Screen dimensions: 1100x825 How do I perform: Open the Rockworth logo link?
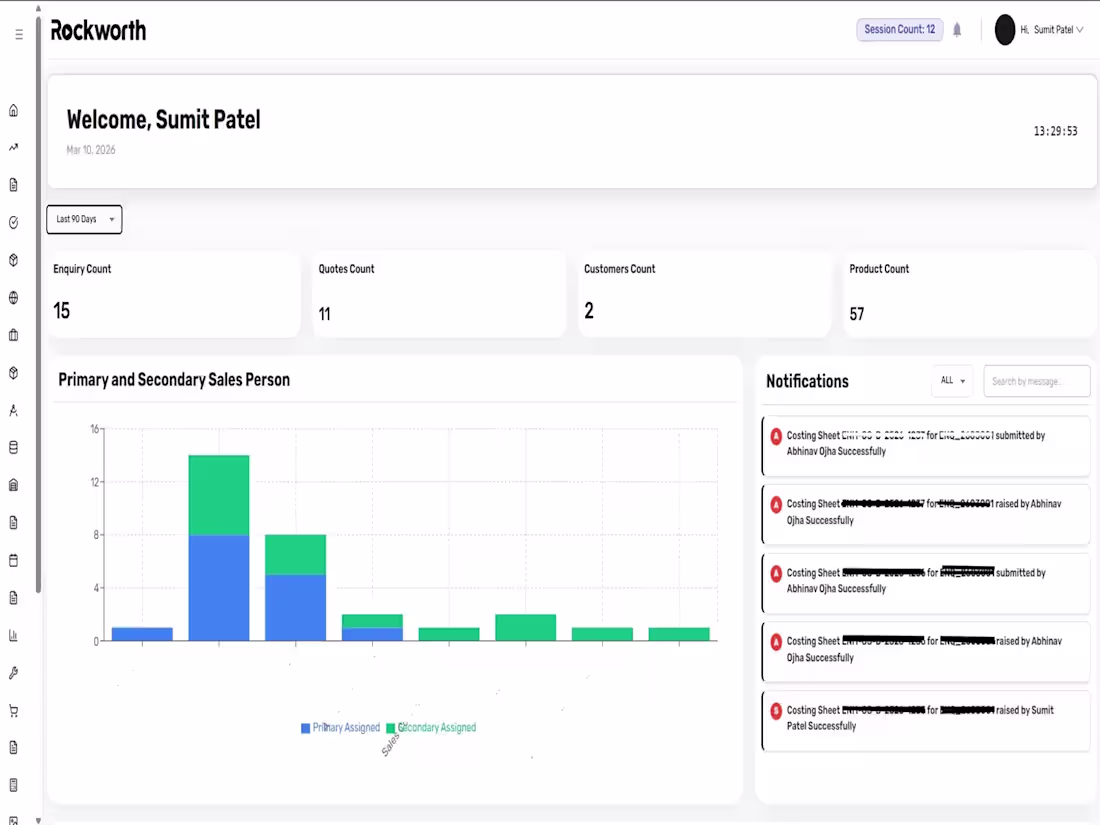click(x=98, y=31)
